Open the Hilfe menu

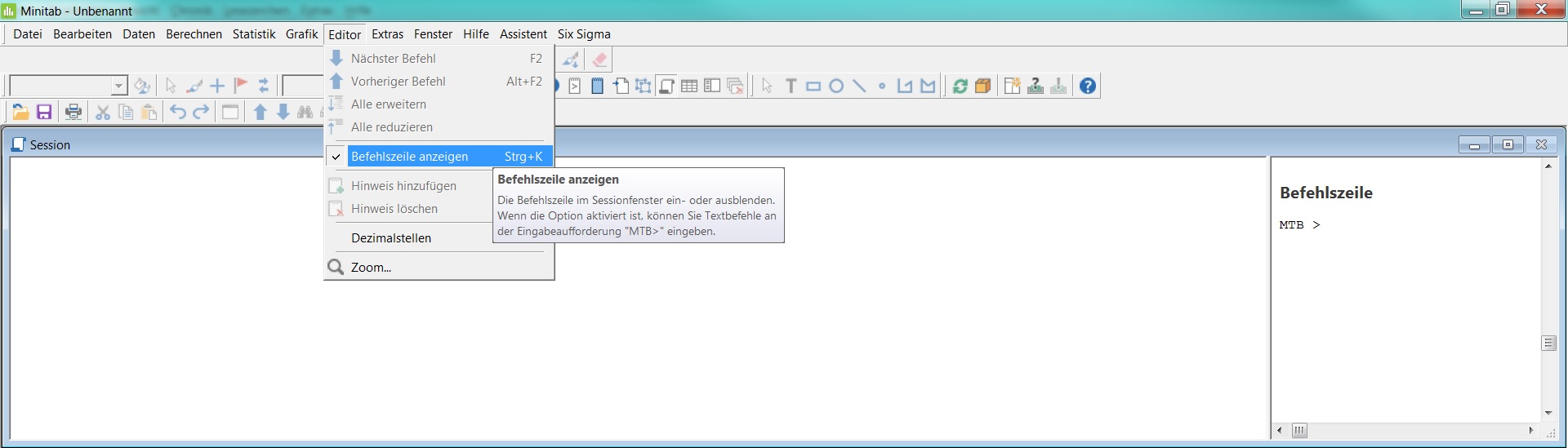pos(476,34)
